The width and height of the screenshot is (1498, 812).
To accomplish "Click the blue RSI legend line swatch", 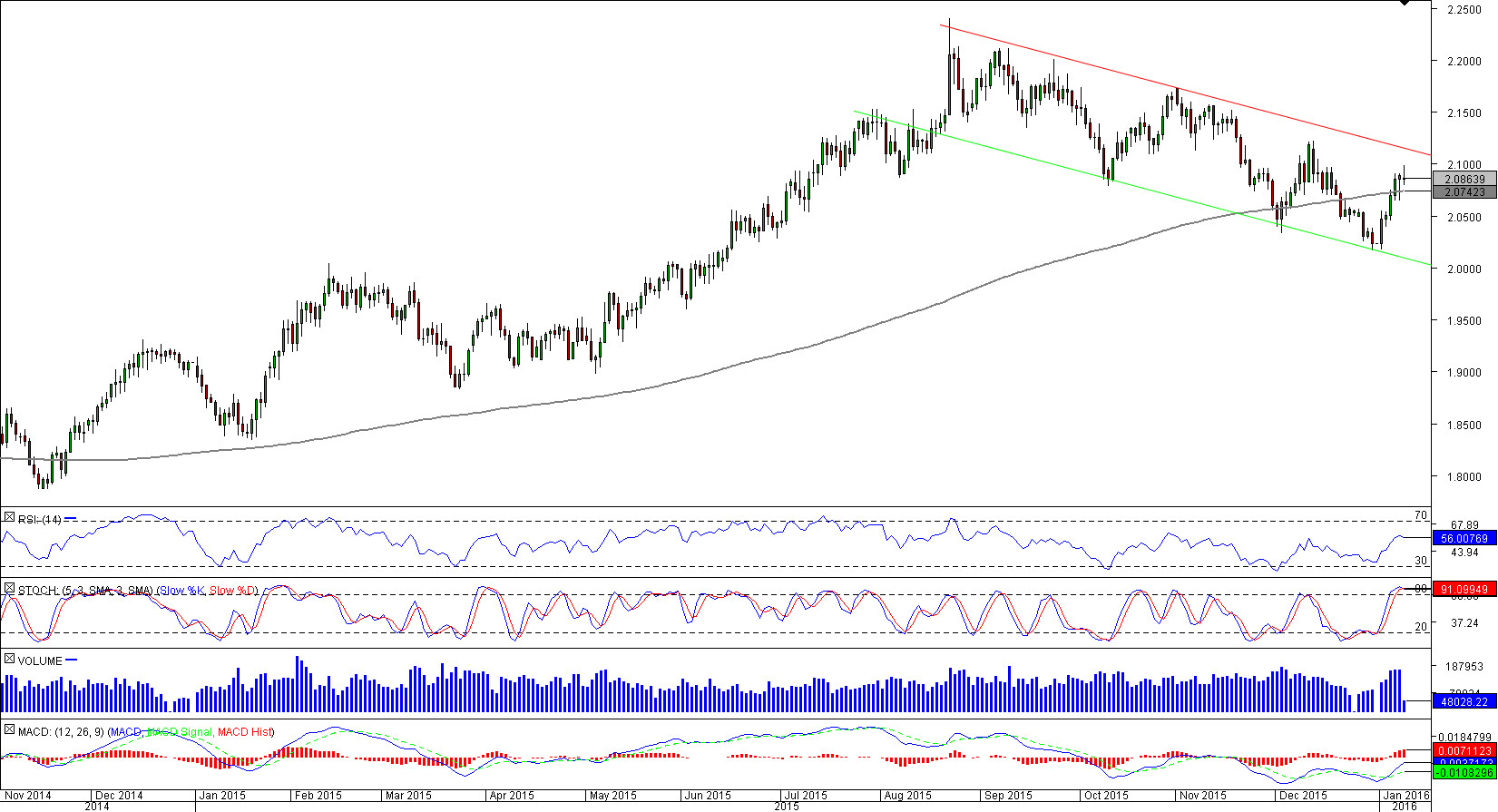I will (x=71, y=519).
